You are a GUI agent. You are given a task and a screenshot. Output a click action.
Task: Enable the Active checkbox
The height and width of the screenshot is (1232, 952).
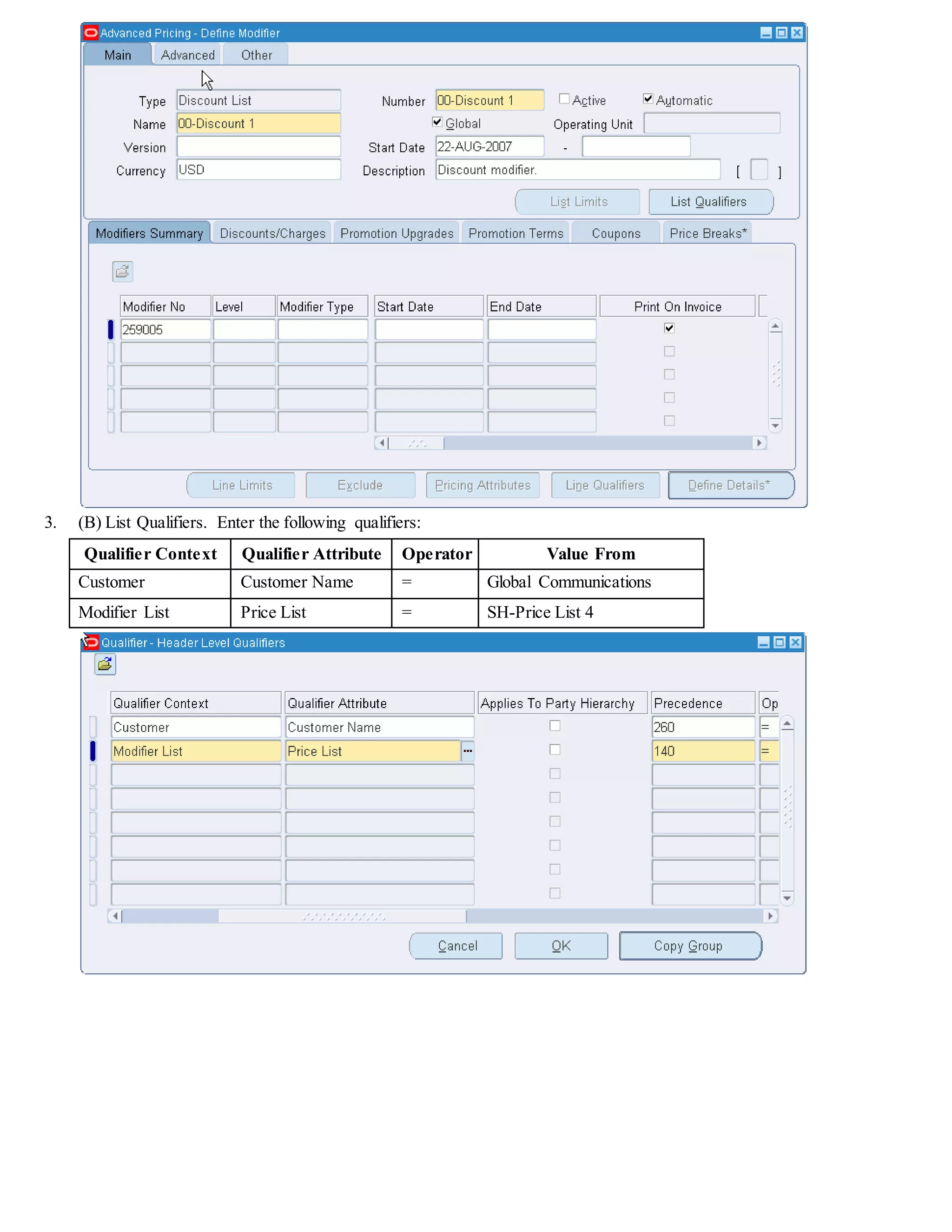tap(564, 99)
